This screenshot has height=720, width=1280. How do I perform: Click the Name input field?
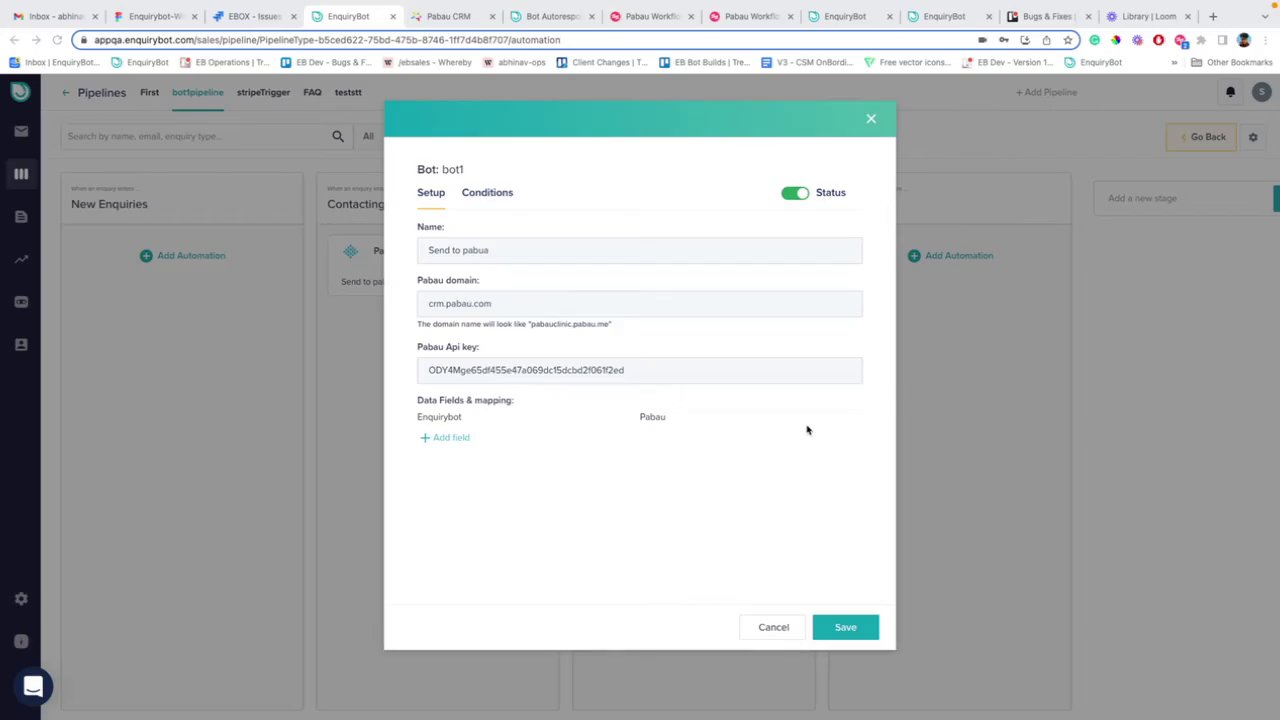[639, 250]
